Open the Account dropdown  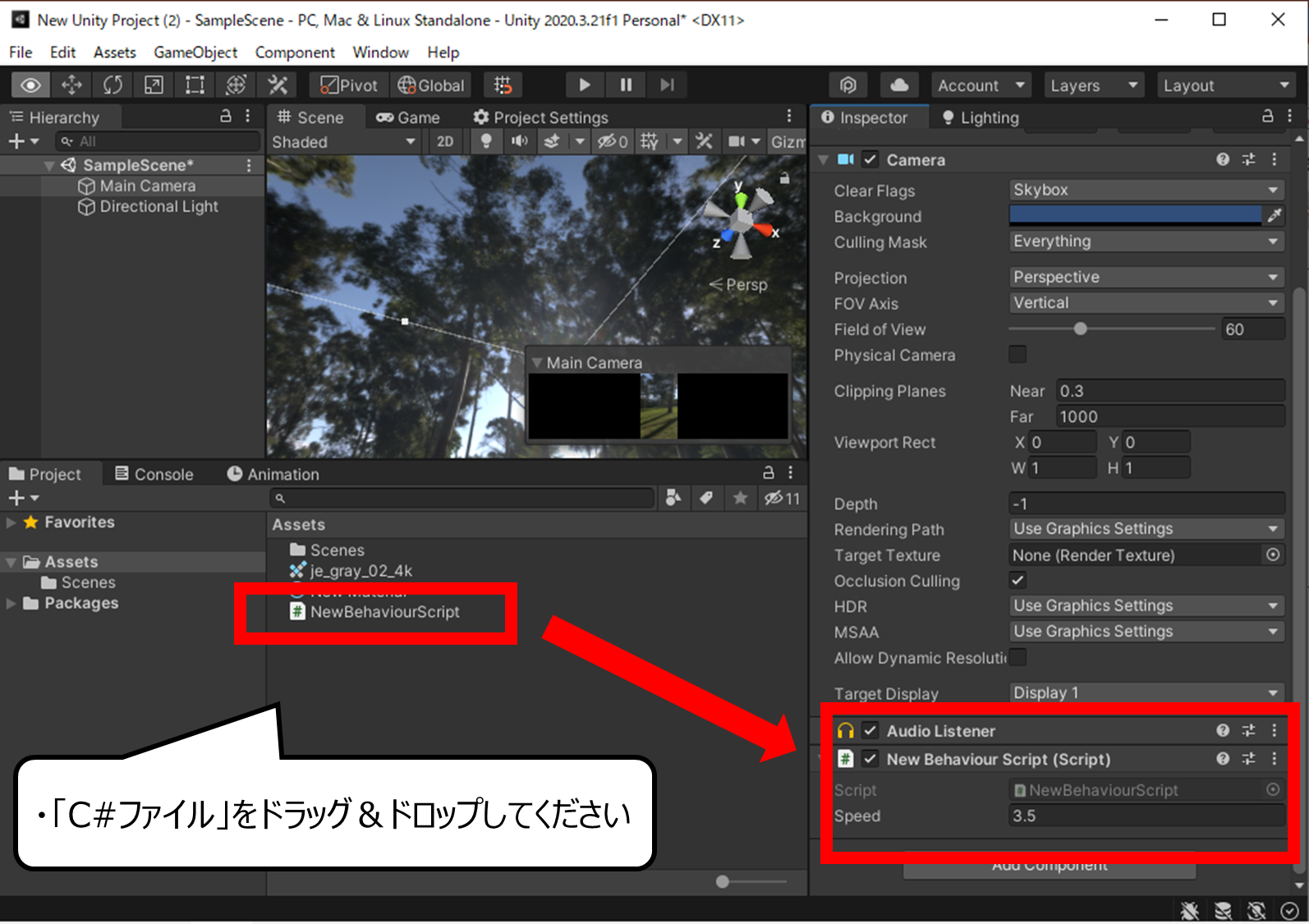981,85
